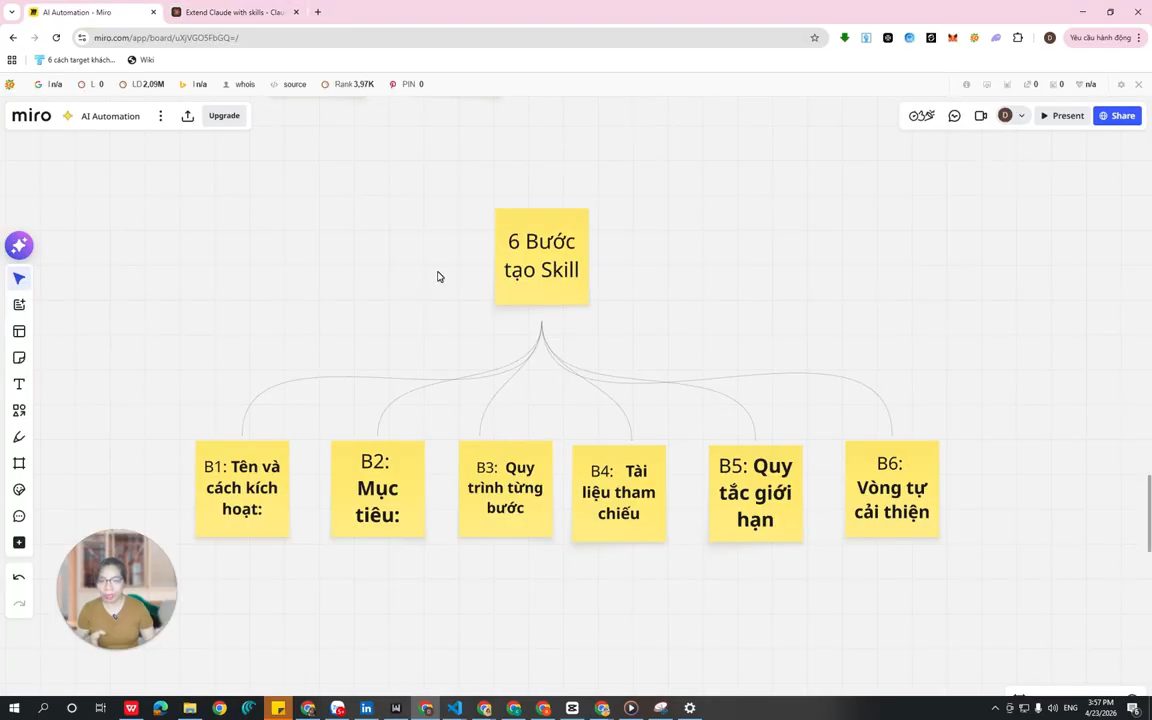Open the timer and activities tools
The height and width of the screenshot is (720, 1152).
[x=921, y=116]
